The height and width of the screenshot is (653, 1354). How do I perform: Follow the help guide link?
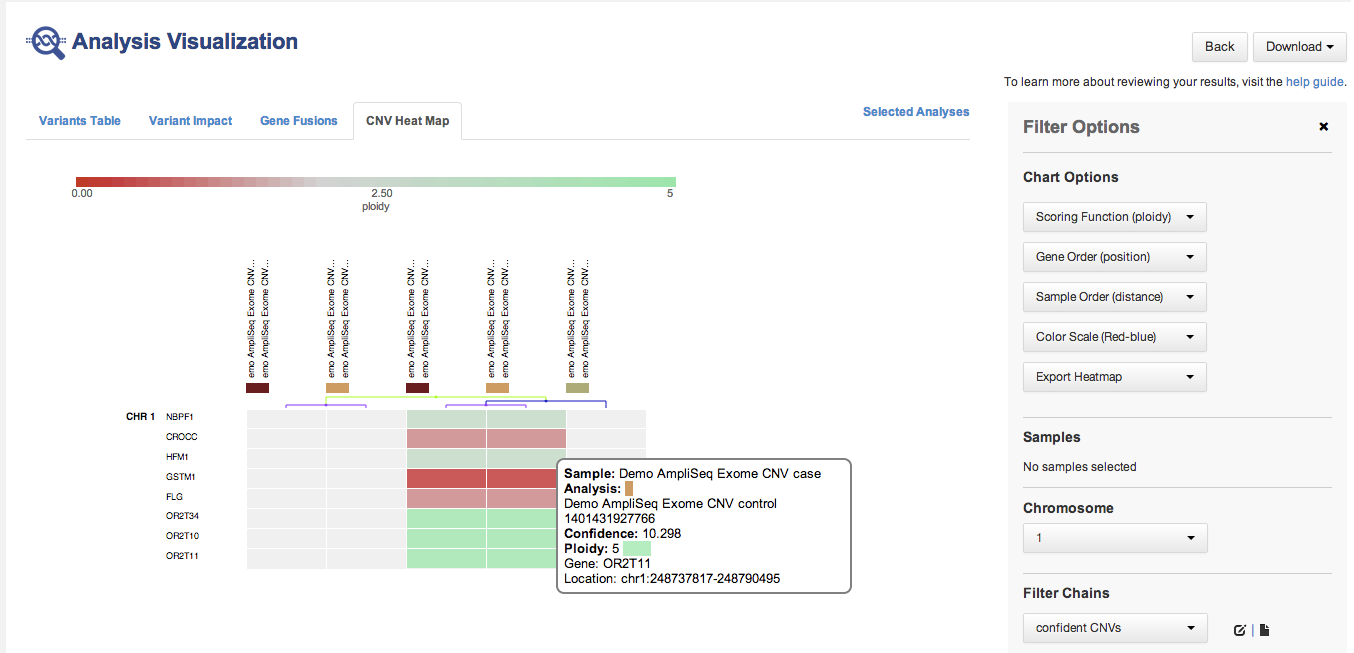tap(1314, 82)
